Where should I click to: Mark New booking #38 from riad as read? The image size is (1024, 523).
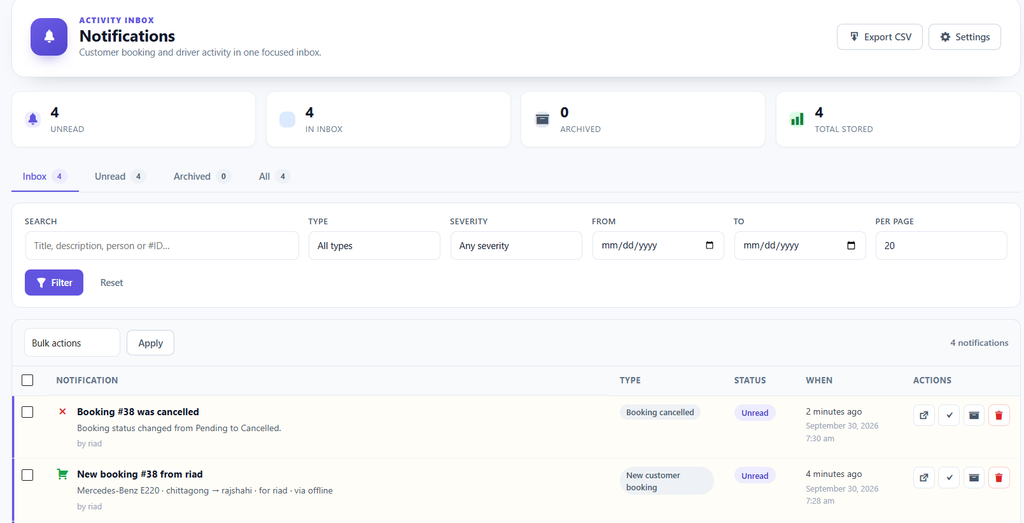pyautogui.click(x=949, y=477)
